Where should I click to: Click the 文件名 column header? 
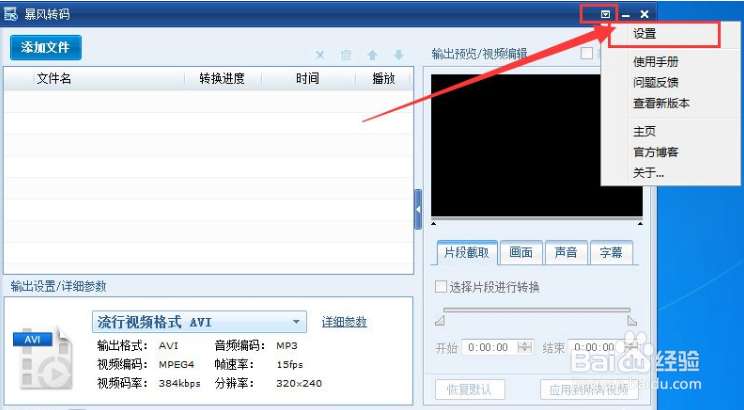pos(54,79)
